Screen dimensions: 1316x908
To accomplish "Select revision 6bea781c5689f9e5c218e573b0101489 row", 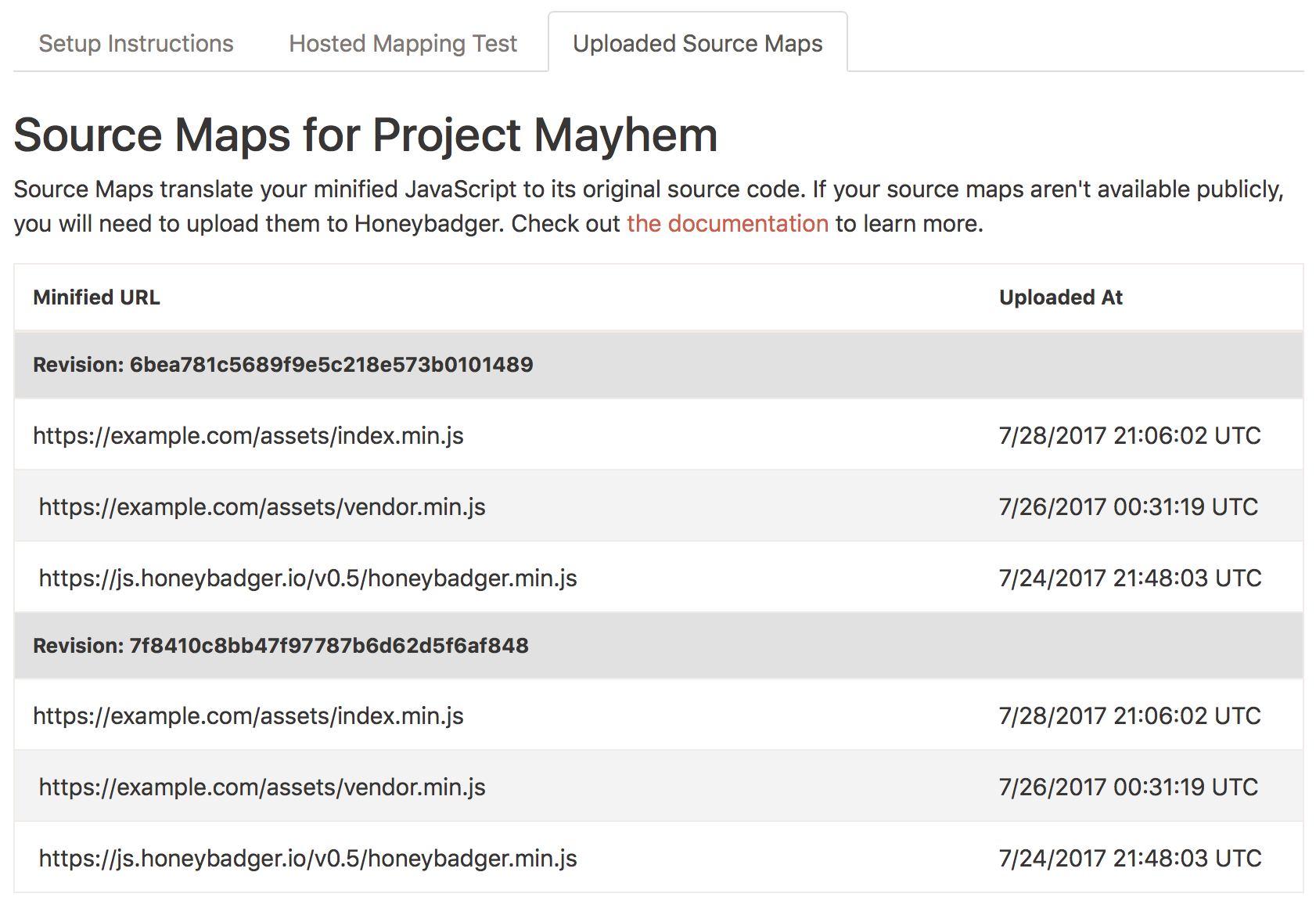I will click(283, 365).
